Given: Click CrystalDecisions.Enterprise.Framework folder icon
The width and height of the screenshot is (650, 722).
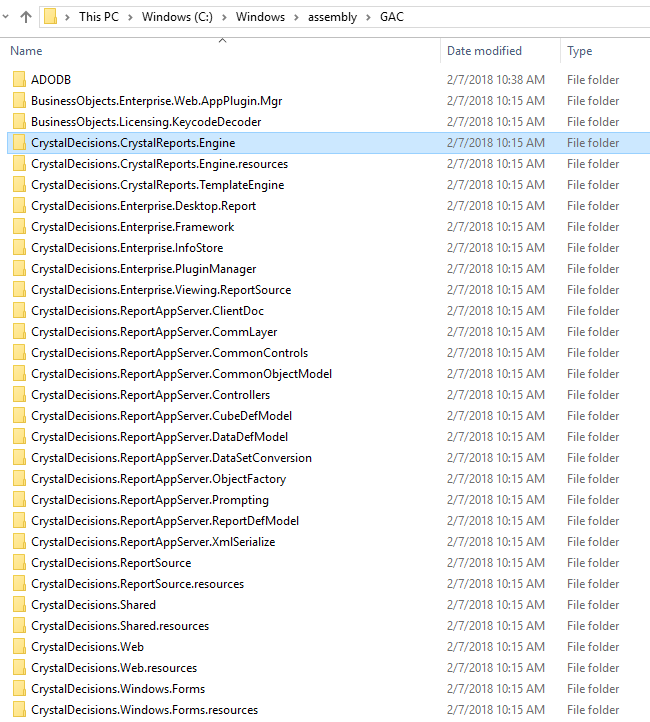Looking at the screenshot, I should tap(19, 227).
